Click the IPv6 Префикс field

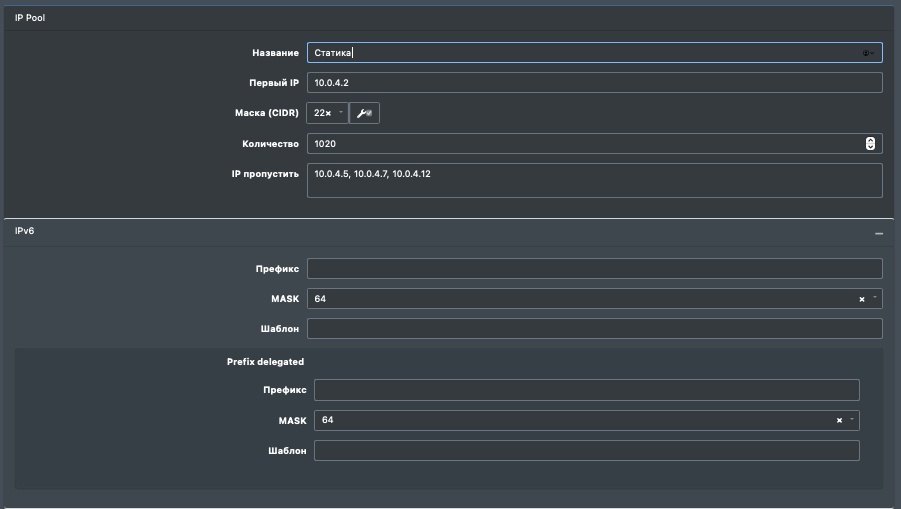(x=594, y=268)
